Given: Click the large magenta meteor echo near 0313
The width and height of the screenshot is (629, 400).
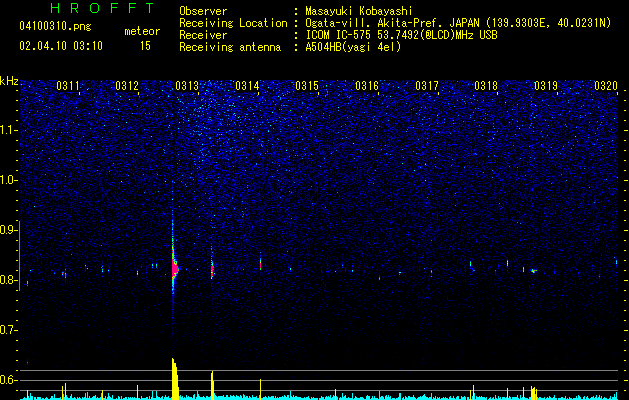Looking at the screenshot, I should (174, 268).
